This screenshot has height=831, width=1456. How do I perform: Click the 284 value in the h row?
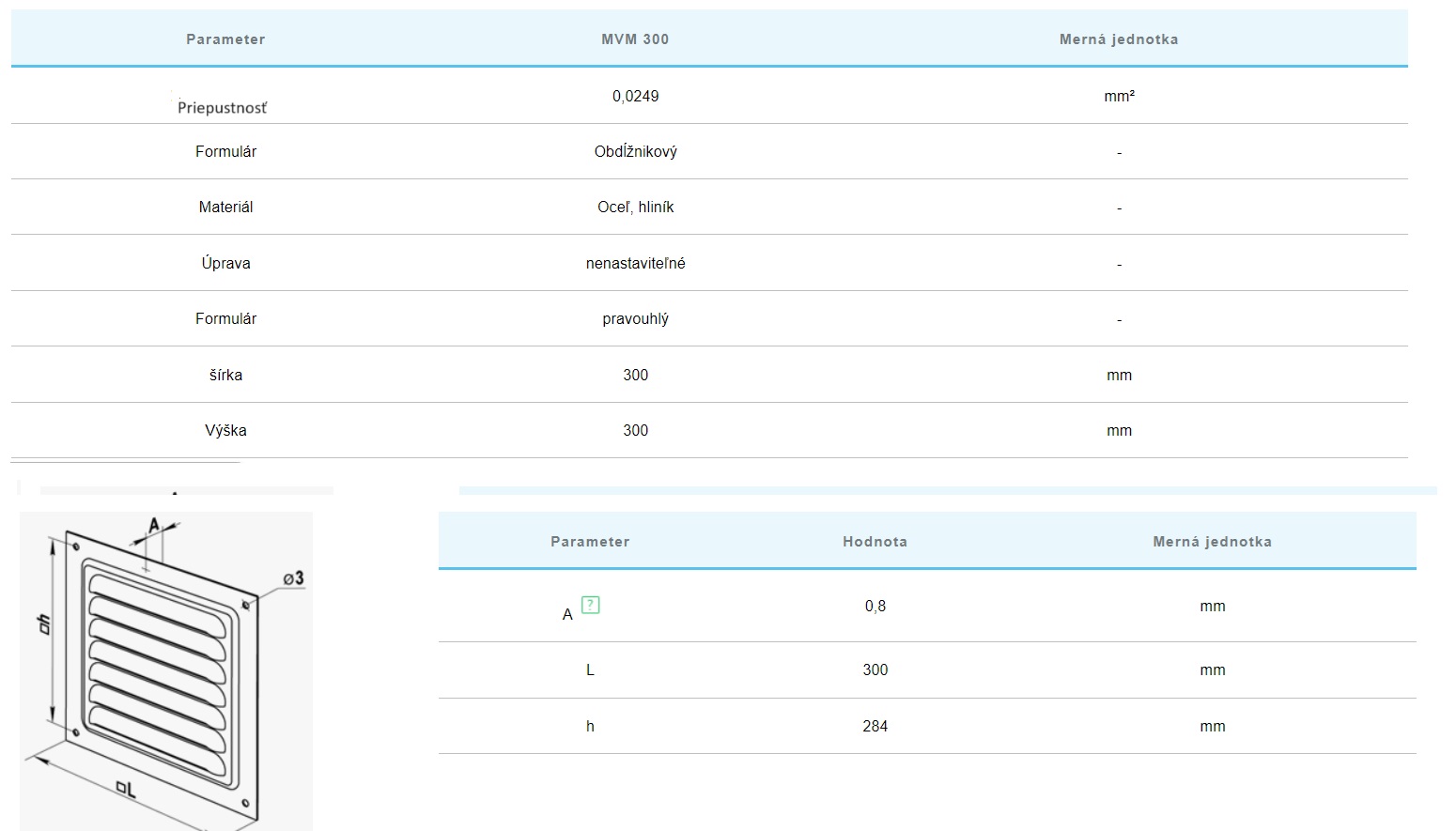pyautogui.click(x=875, y=726)
